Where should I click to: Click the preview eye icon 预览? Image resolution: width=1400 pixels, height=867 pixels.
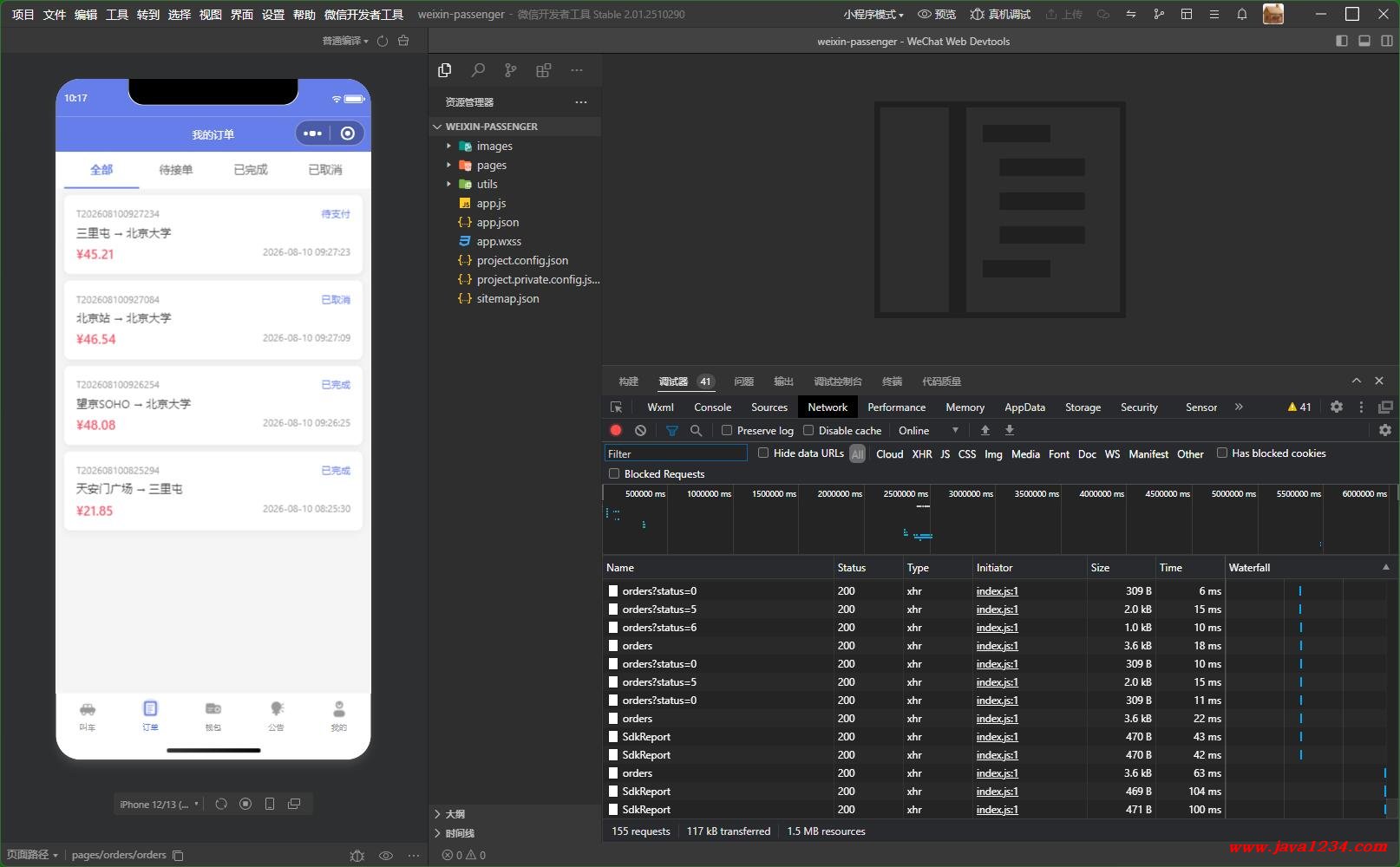coord(937,14)
